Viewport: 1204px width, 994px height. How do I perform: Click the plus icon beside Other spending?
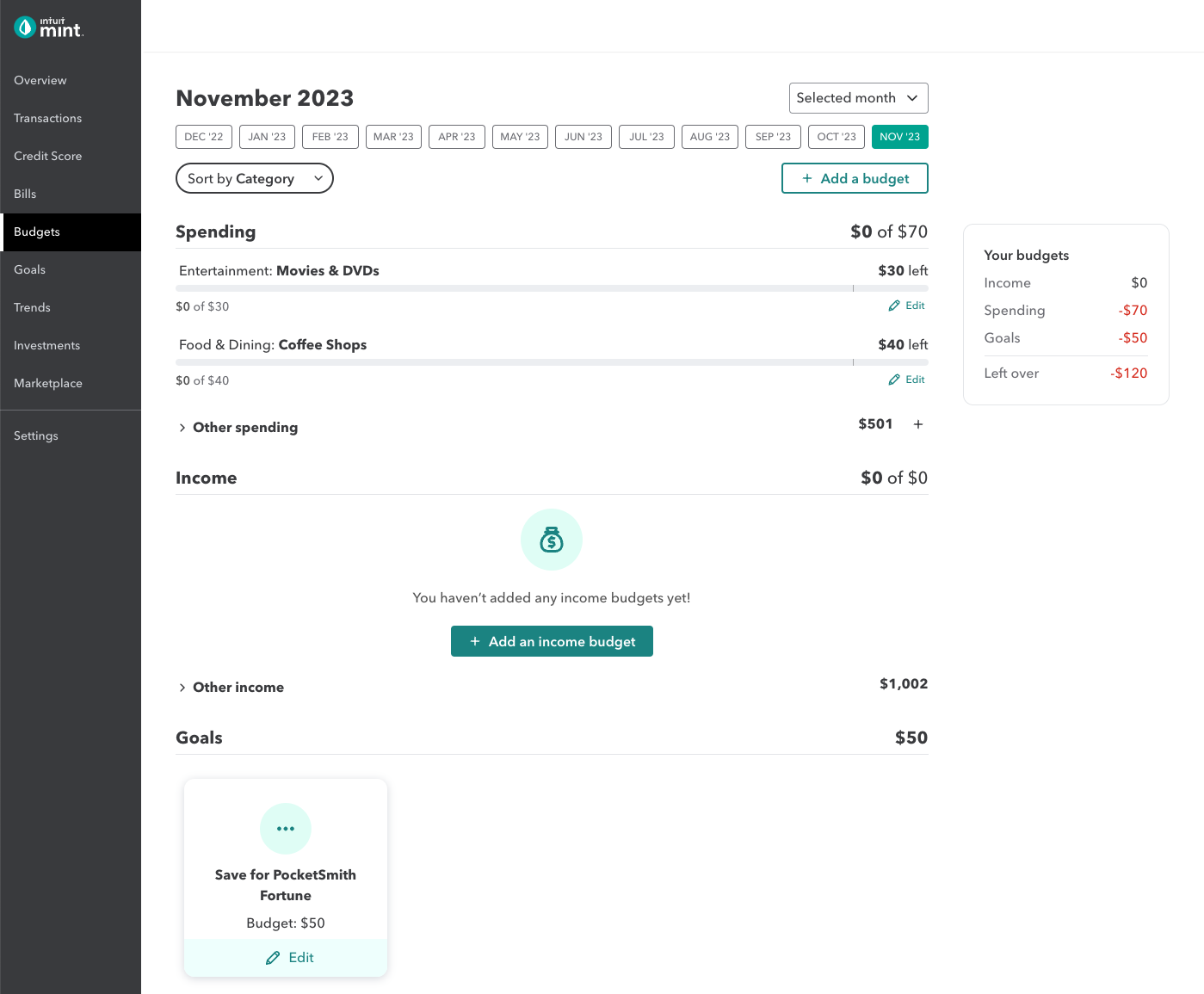[x=918, y=424]
